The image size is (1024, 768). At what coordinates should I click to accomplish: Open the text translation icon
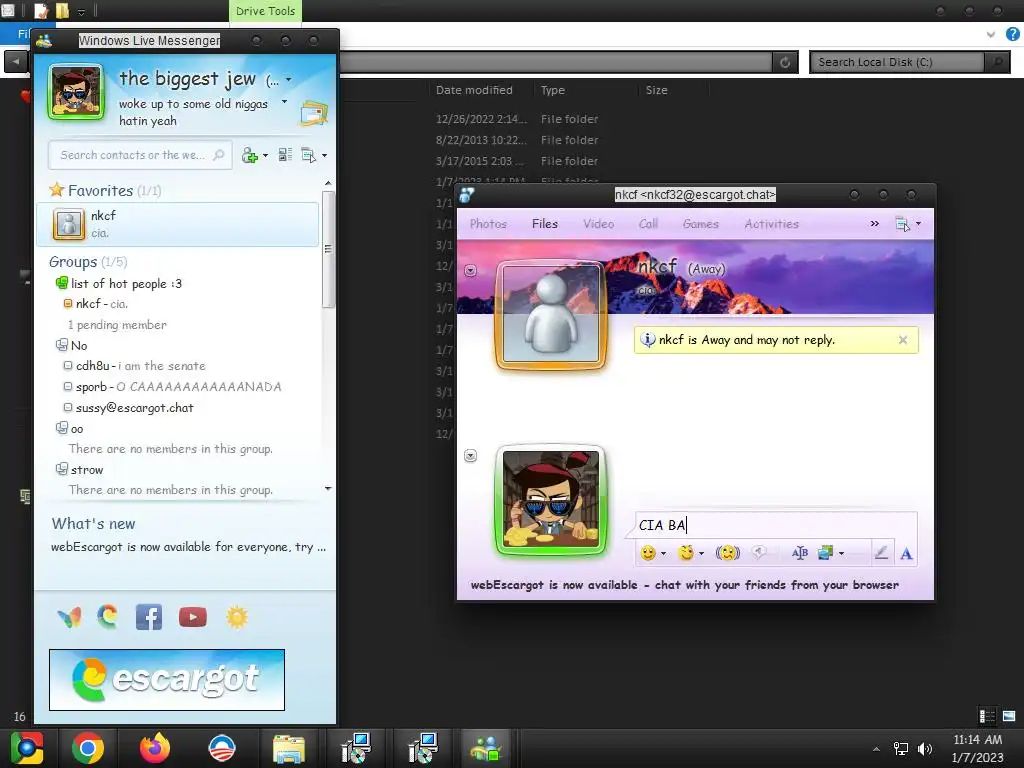tap(799, 553)
